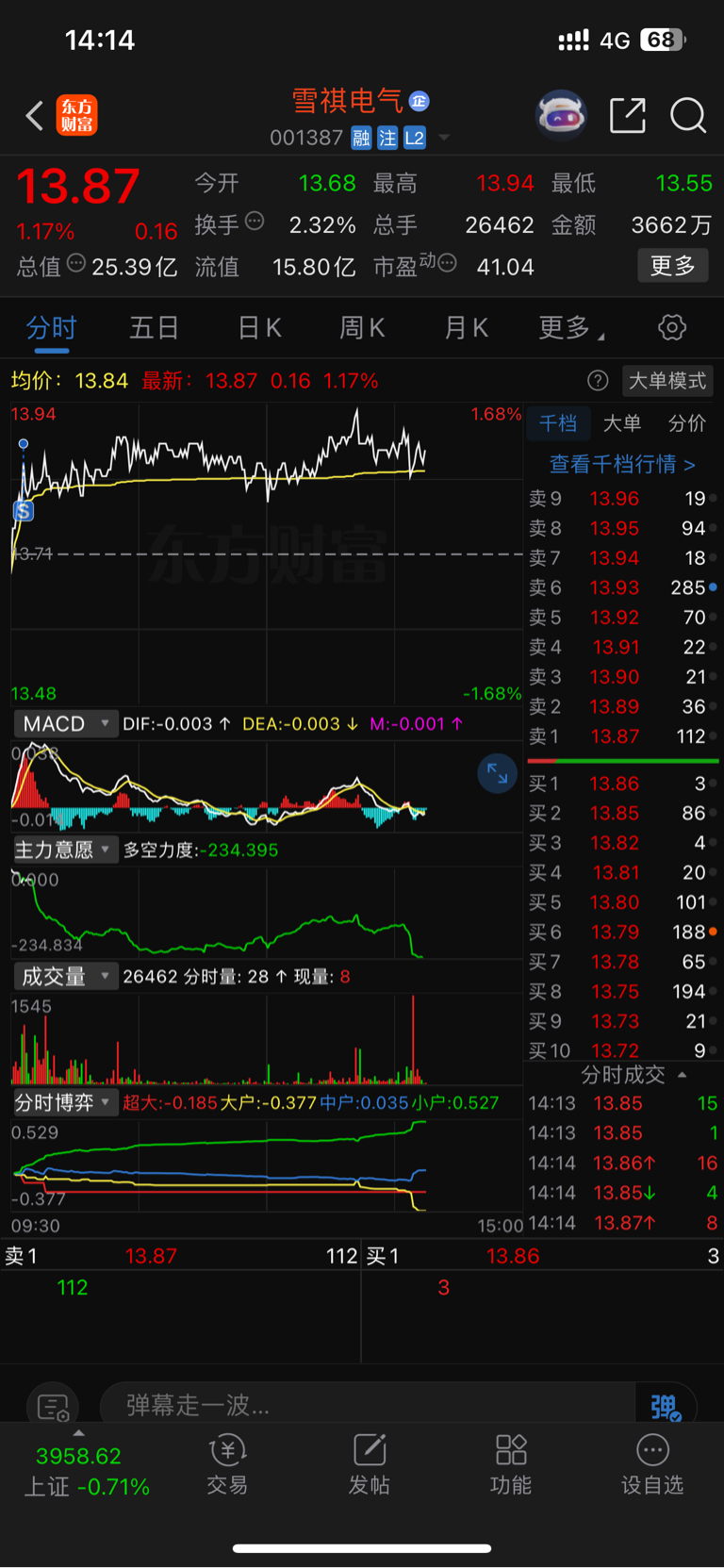The height and width of the screenshot is (1568, 724).
Task: Open 查看千档行情 link
Action: 622,464
